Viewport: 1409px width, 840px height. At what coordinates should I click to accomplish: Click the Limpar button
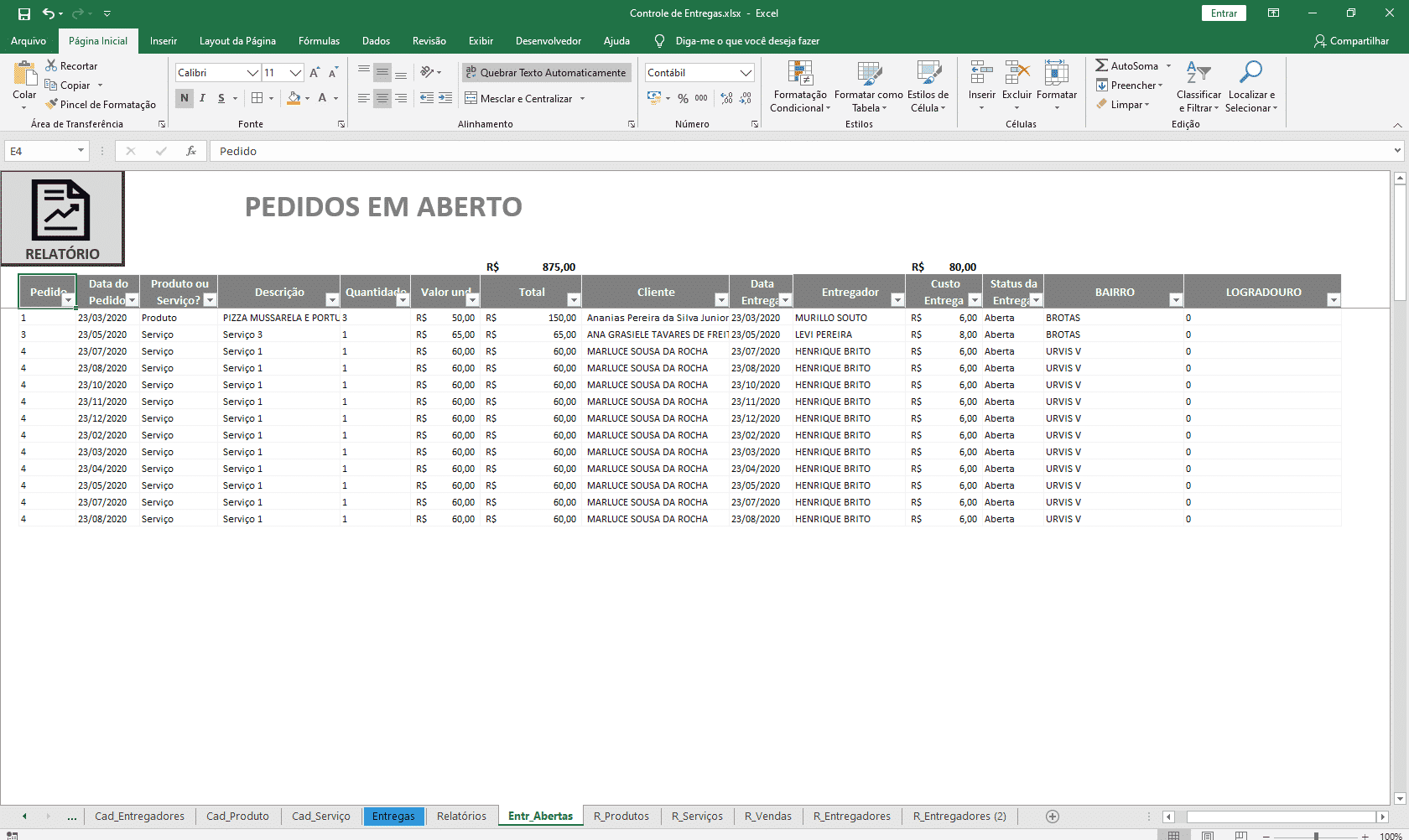pos(1123,104)
